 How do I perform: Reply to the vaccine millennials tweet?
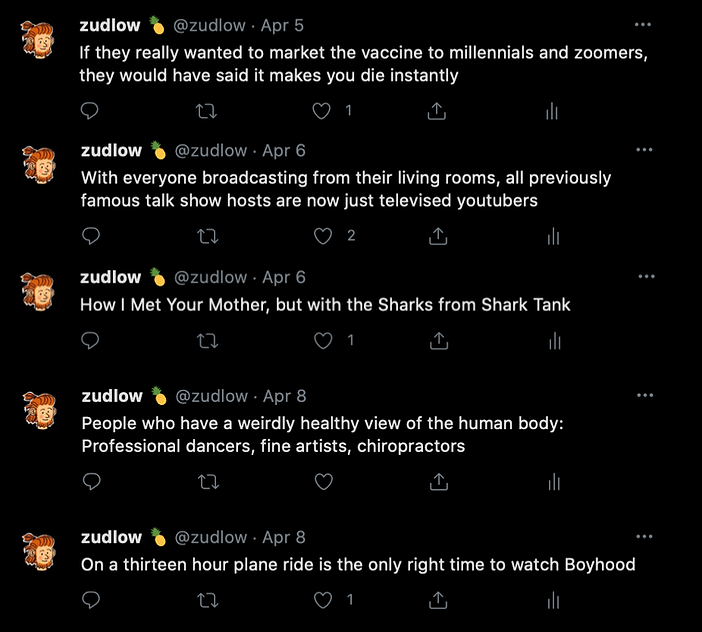[91, 111]
